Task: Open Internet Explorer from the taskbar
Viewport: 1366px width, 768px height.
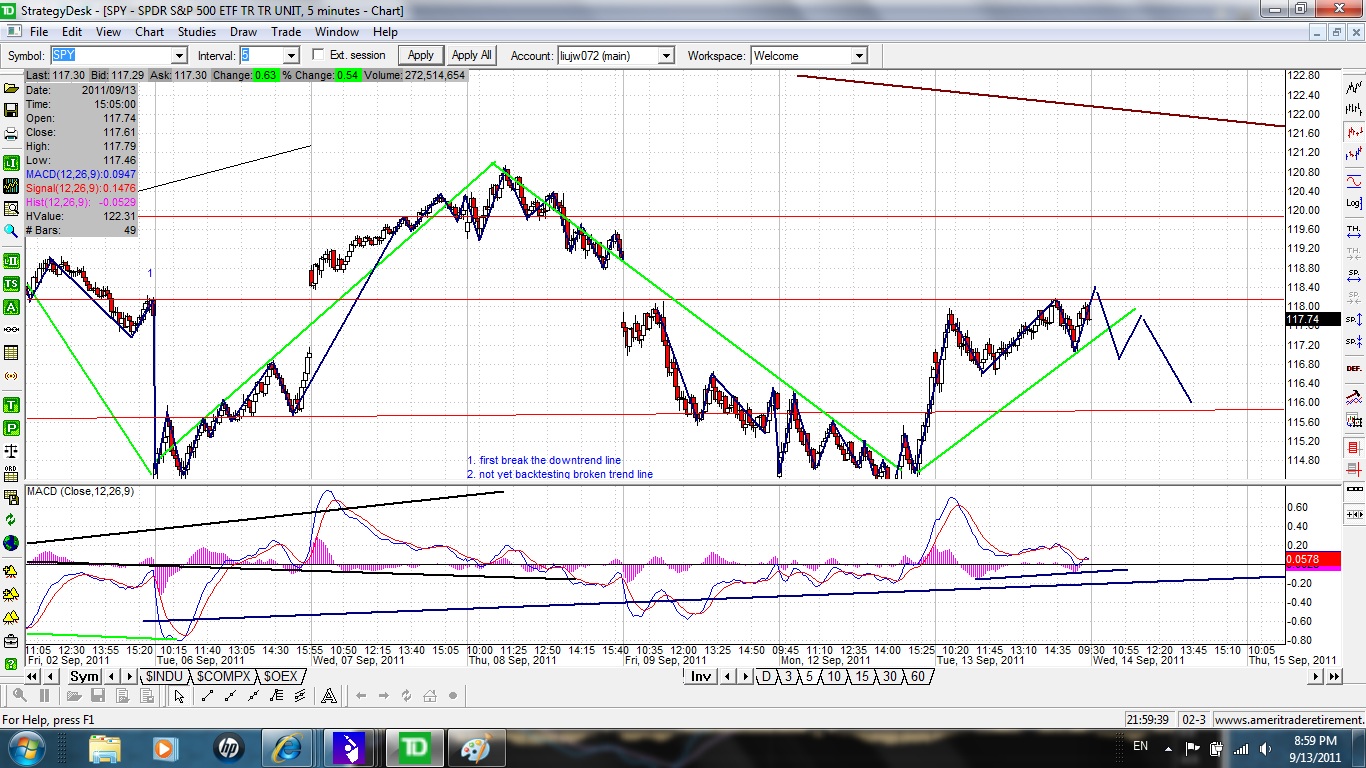Action: pos(288,748)
